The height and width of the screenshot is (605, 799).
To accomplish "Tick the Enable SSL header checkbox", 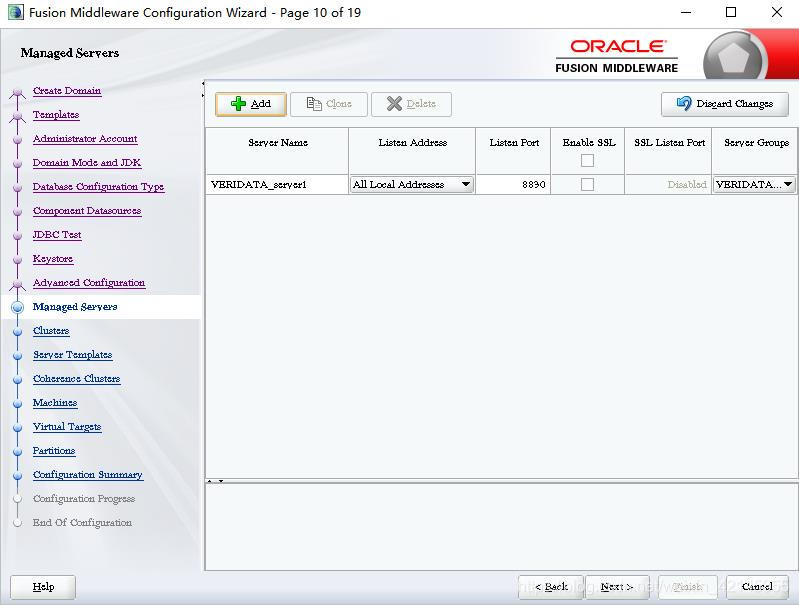I will (x=588, y=161).
